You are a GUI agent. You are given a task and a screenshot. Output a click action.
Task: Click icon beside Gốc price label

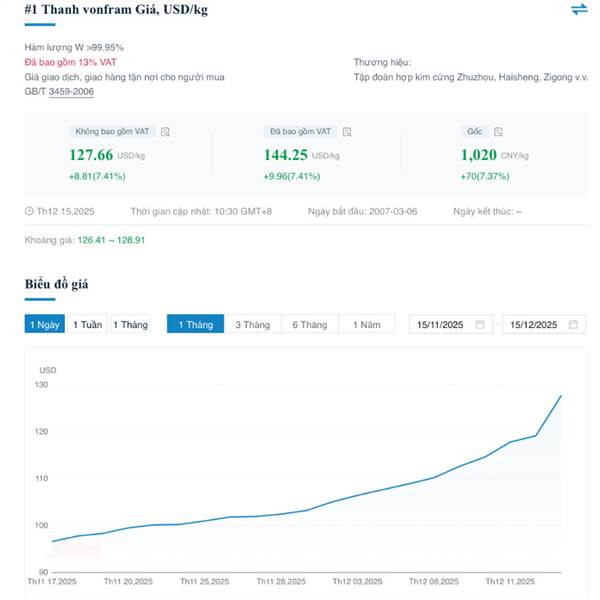(x=499, y=131)
